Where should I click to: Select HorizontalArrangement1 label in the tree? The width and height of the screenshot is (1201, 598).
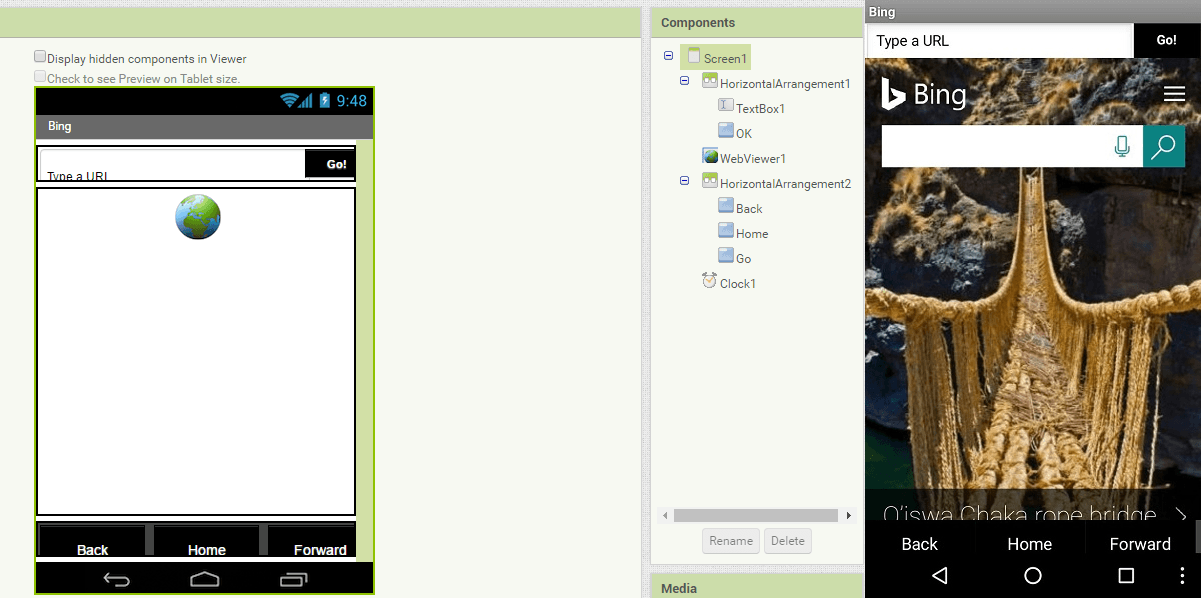(x=785, y=84)
